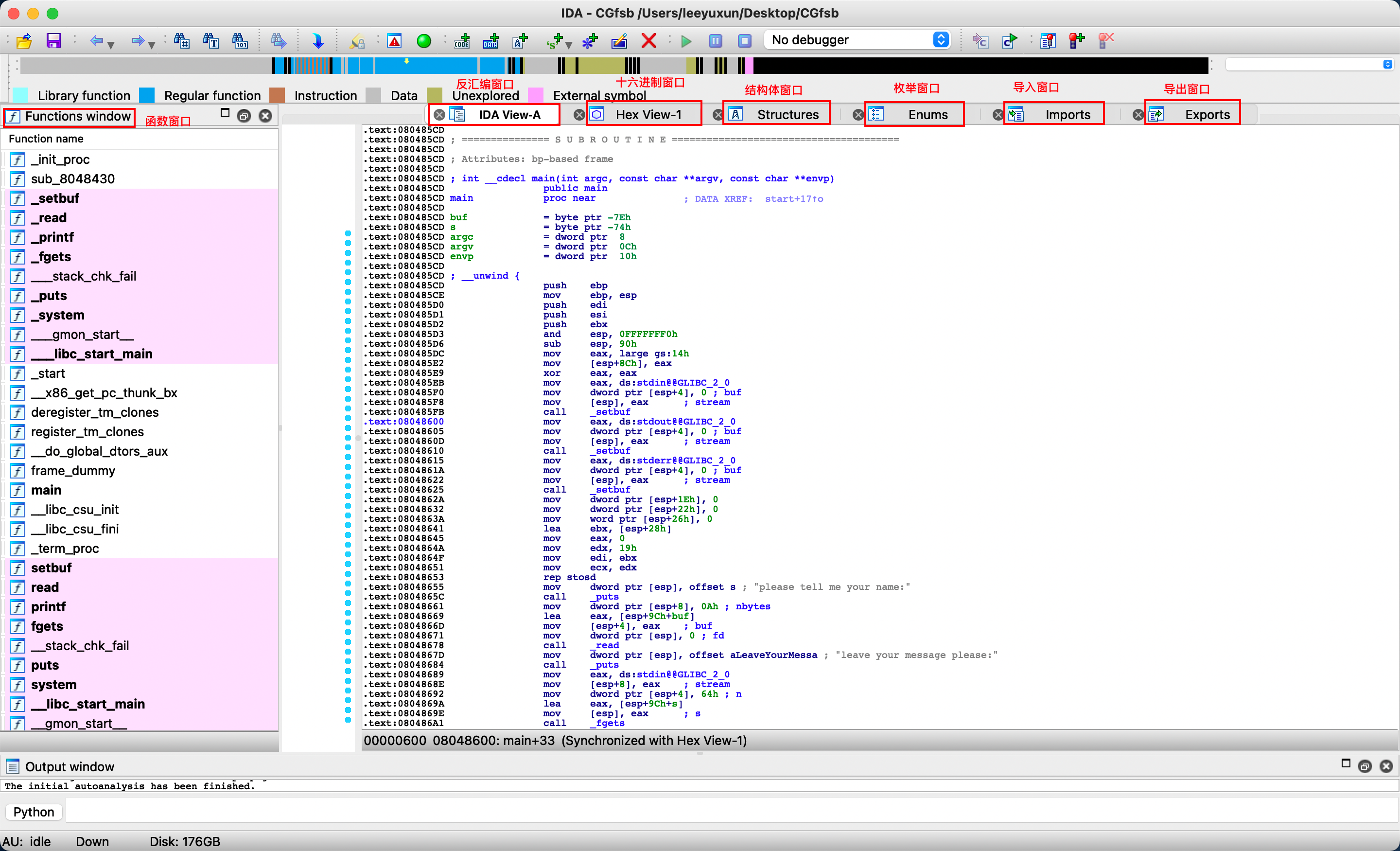
Task: Expand the Jump back arrow history dropdown
Action: 111,44
